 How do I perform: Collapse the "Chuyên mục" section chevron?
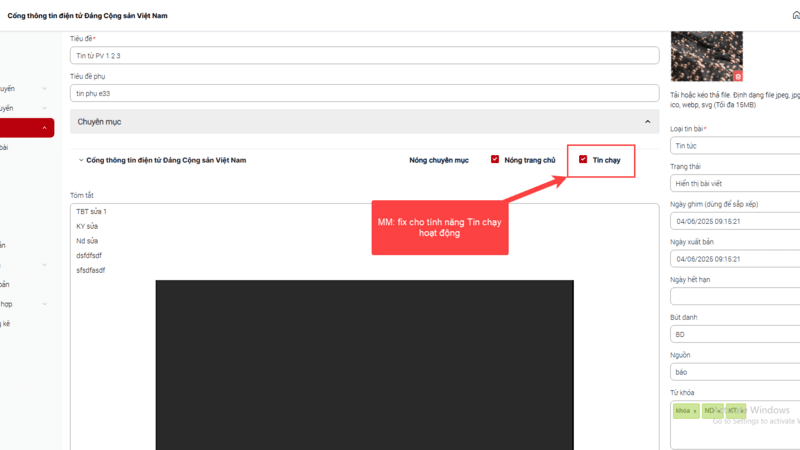647,121
